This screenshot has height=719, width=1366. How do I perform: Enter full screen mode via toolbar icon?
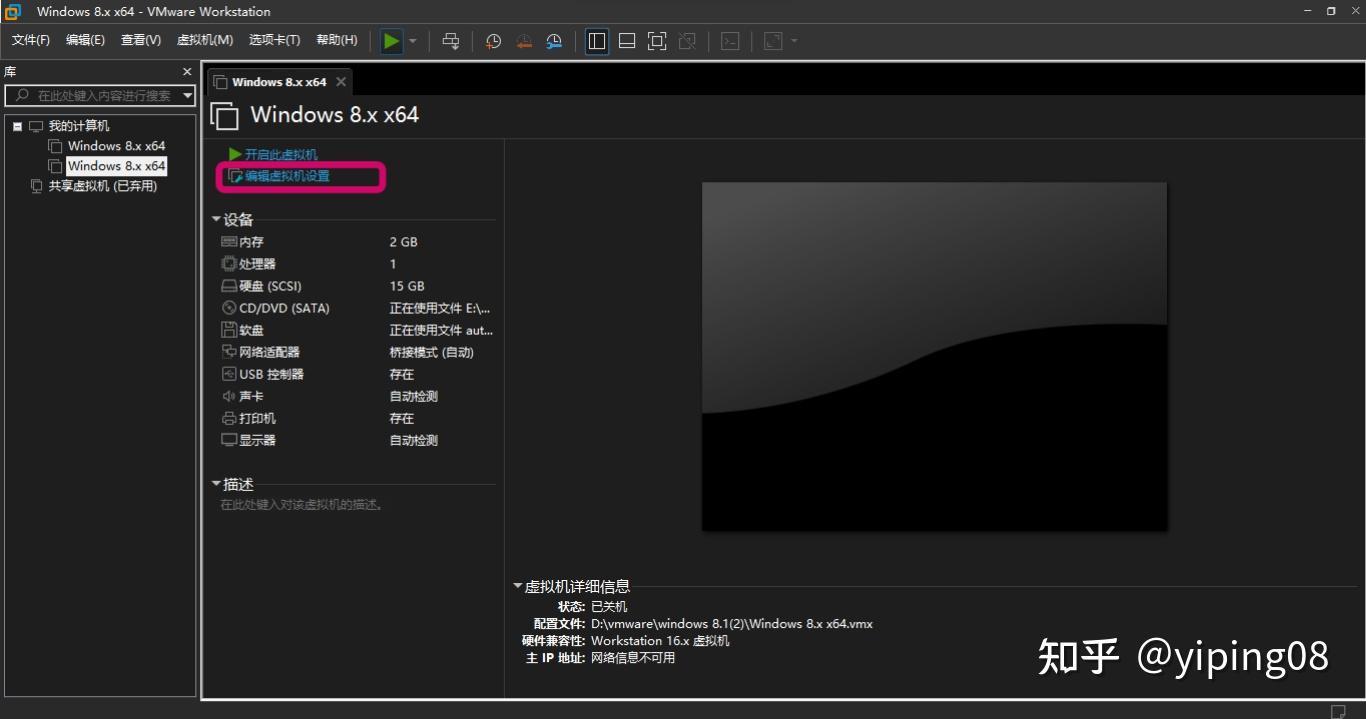[657, 41]
